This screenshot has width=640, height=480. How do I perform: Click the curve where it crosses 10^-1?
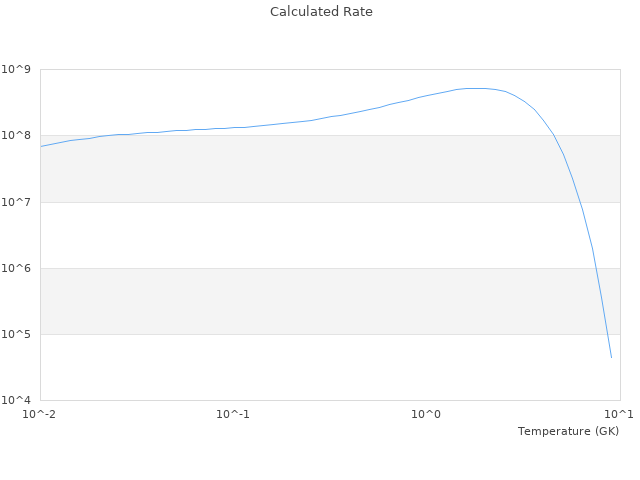click(x=233, y=128)
